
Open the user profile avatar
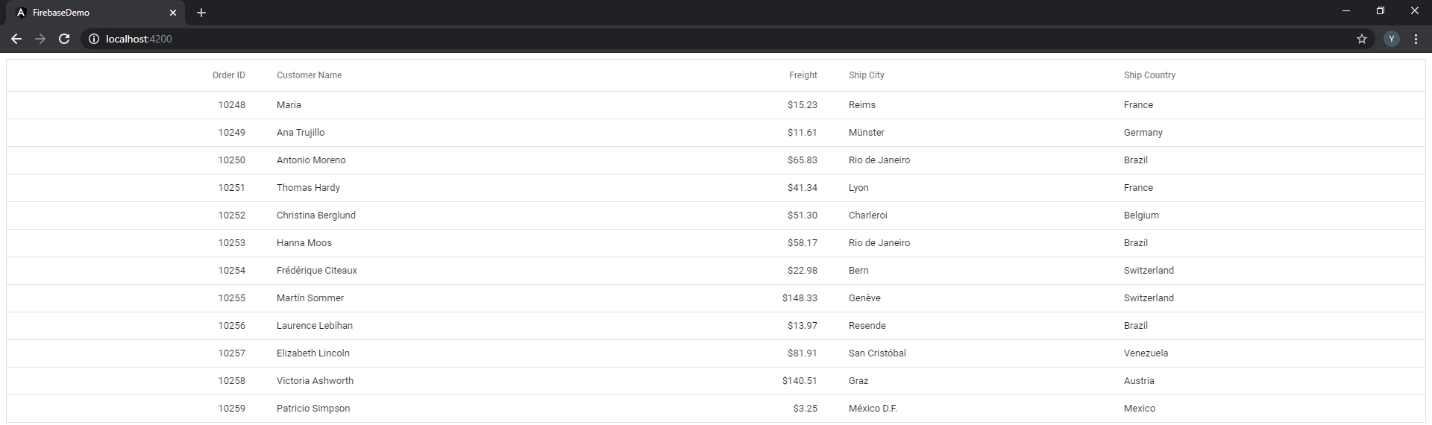coord(1391,39)
